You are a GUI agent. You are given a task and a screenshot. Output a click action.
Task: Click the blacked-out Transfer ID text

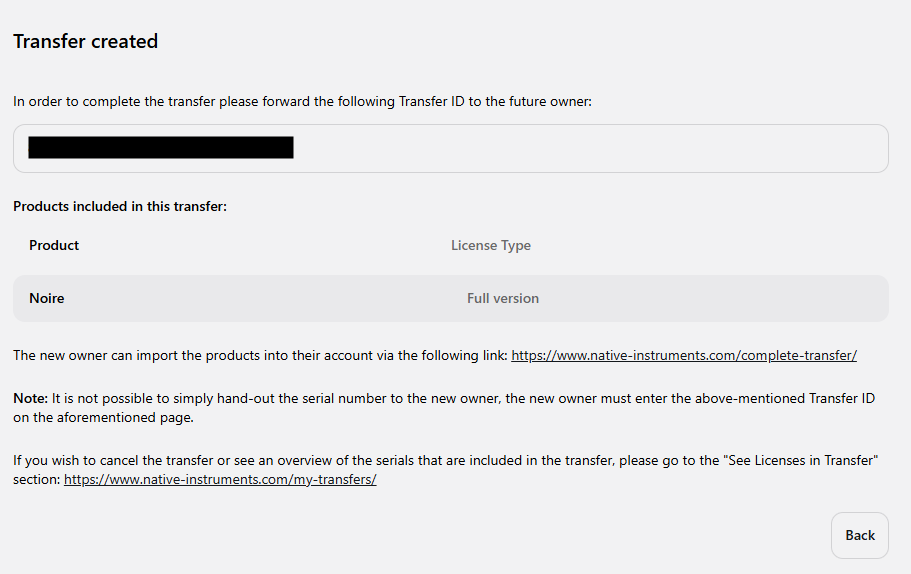coord(161,148)
